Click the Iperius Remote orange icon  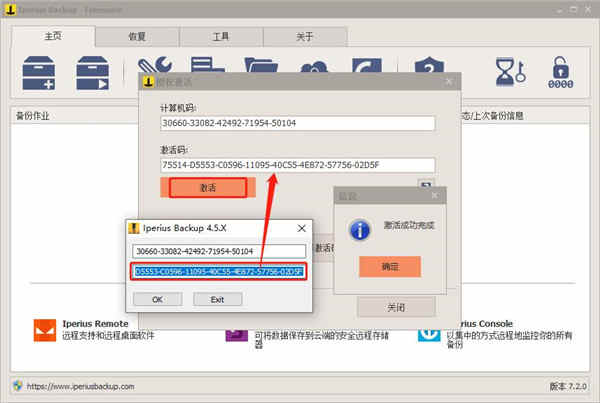(x=45, y=330)
